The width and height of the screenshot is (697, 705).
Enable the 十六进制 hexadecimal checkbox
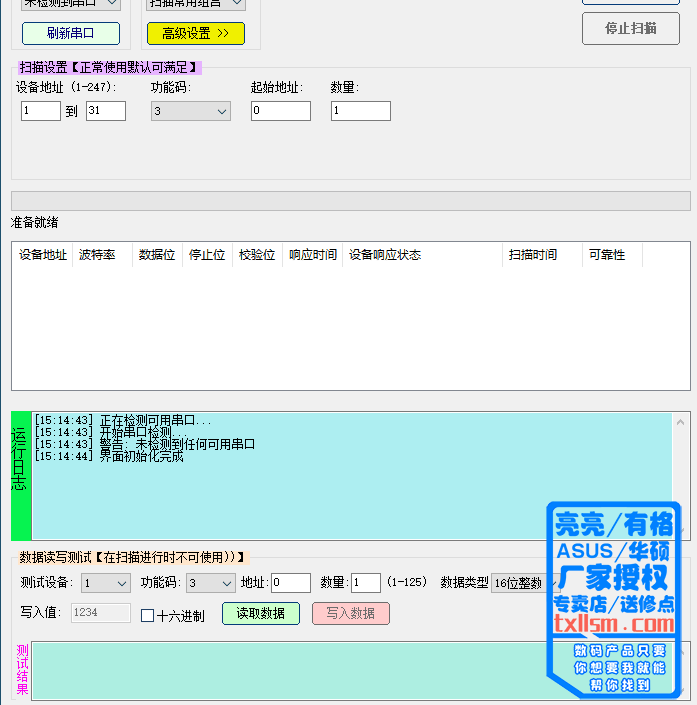pyautogui.click(x=148, y=616)
